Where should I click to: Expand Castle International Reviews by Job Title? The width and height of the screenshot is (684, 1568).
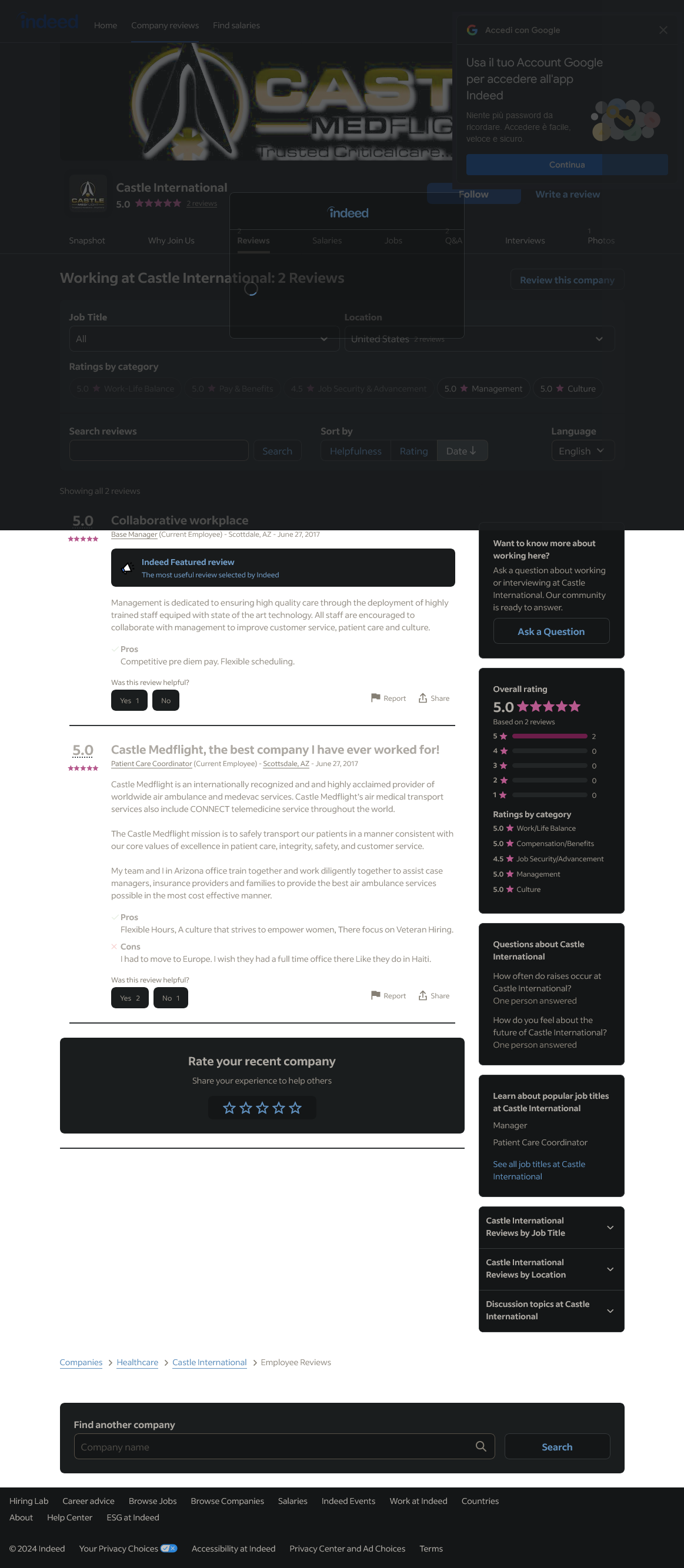[x=551, y=1227]
